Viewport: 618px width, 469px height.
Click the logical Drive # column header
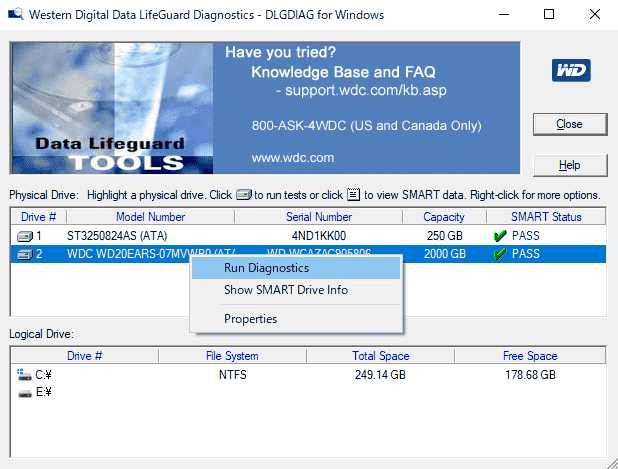(84, 356)
